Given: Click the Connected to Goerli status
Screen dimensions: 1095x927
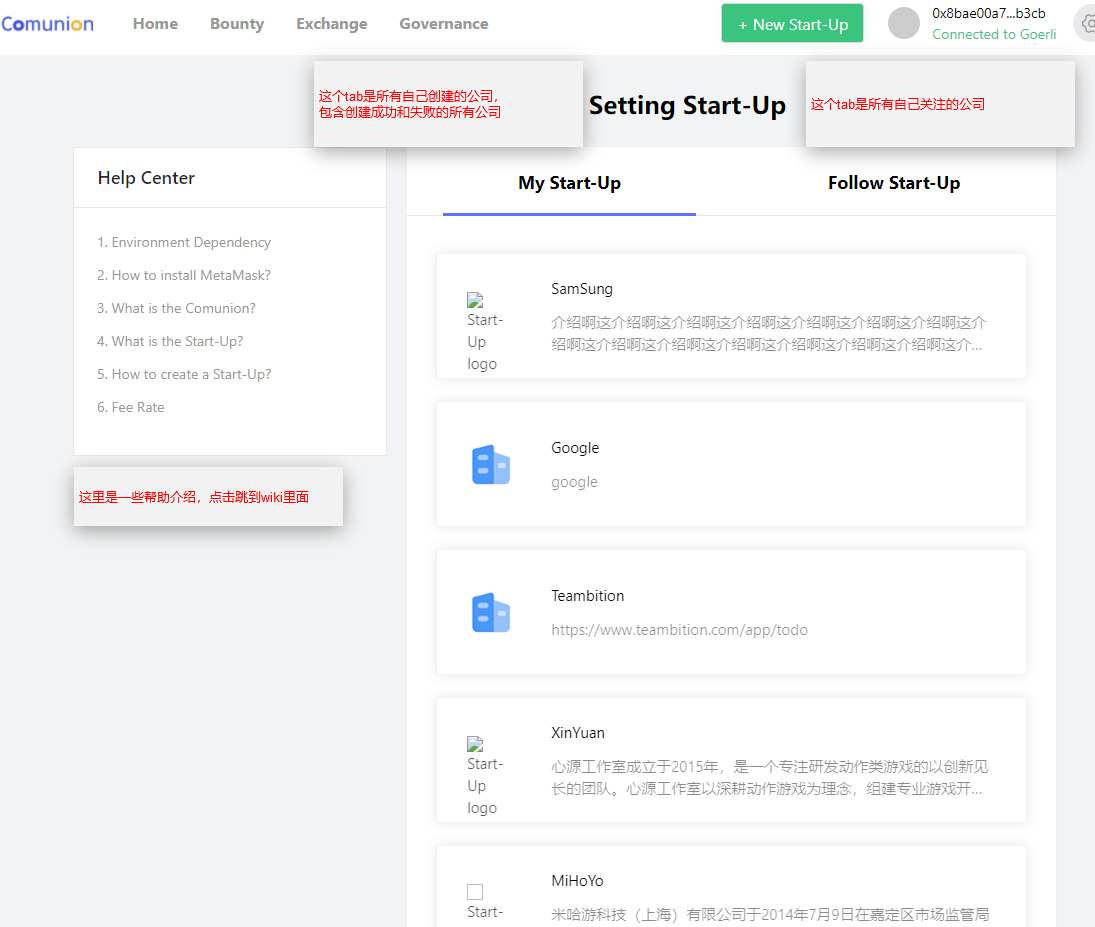Looking at the screenshot, I should pos(994,34).
